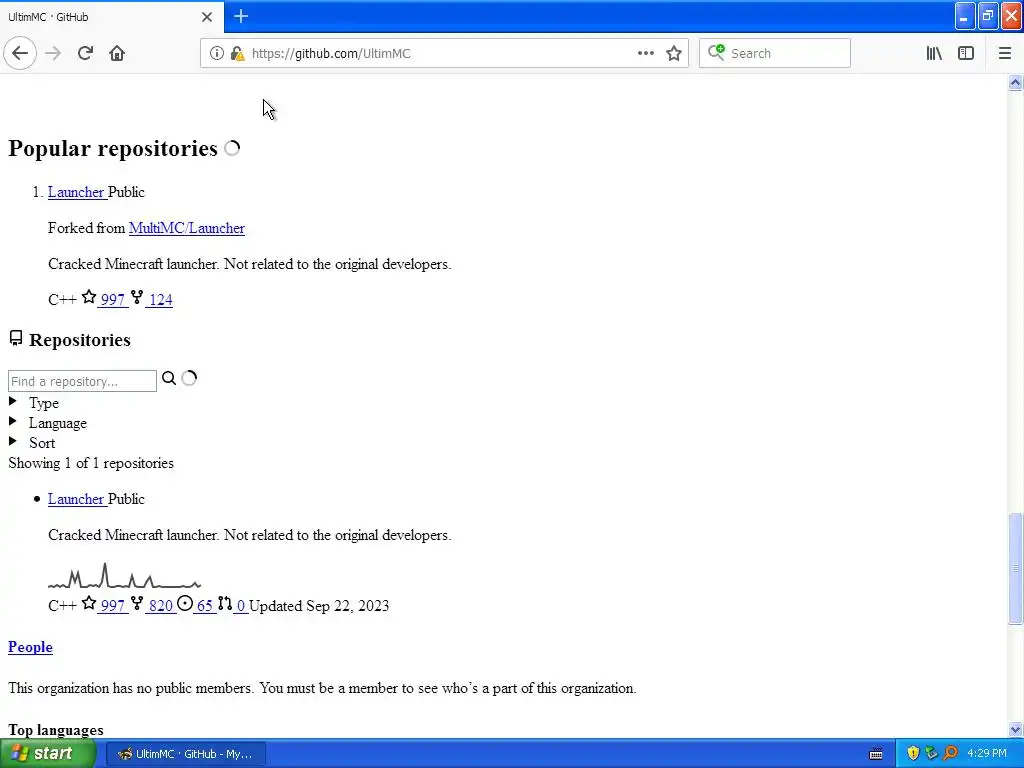Click the commit activity sparkline graph
The height and width of the screenshot is (768, 1024).
124,575
